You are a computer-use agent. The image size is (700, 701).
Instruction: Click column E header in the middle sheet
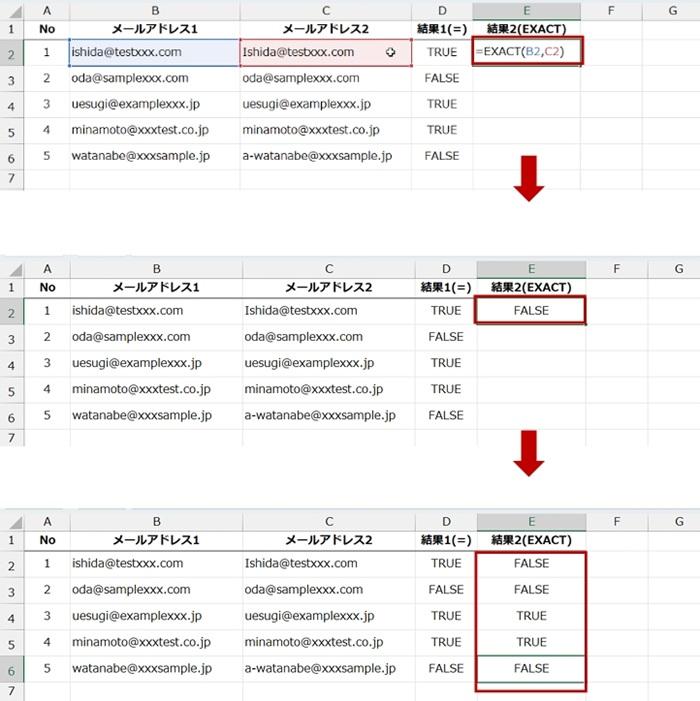pos(530,268)
